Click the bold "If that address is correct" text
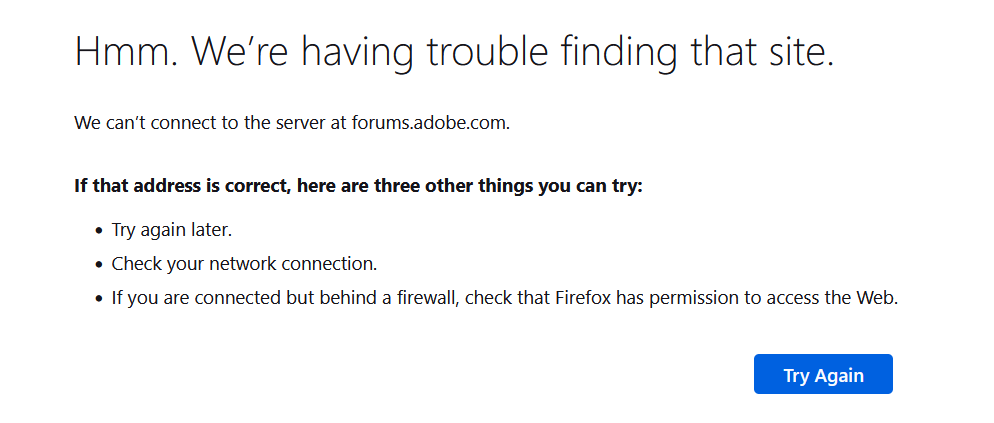Screen dimensions: 994x423 pyautogui.click(x=170, y=186)
